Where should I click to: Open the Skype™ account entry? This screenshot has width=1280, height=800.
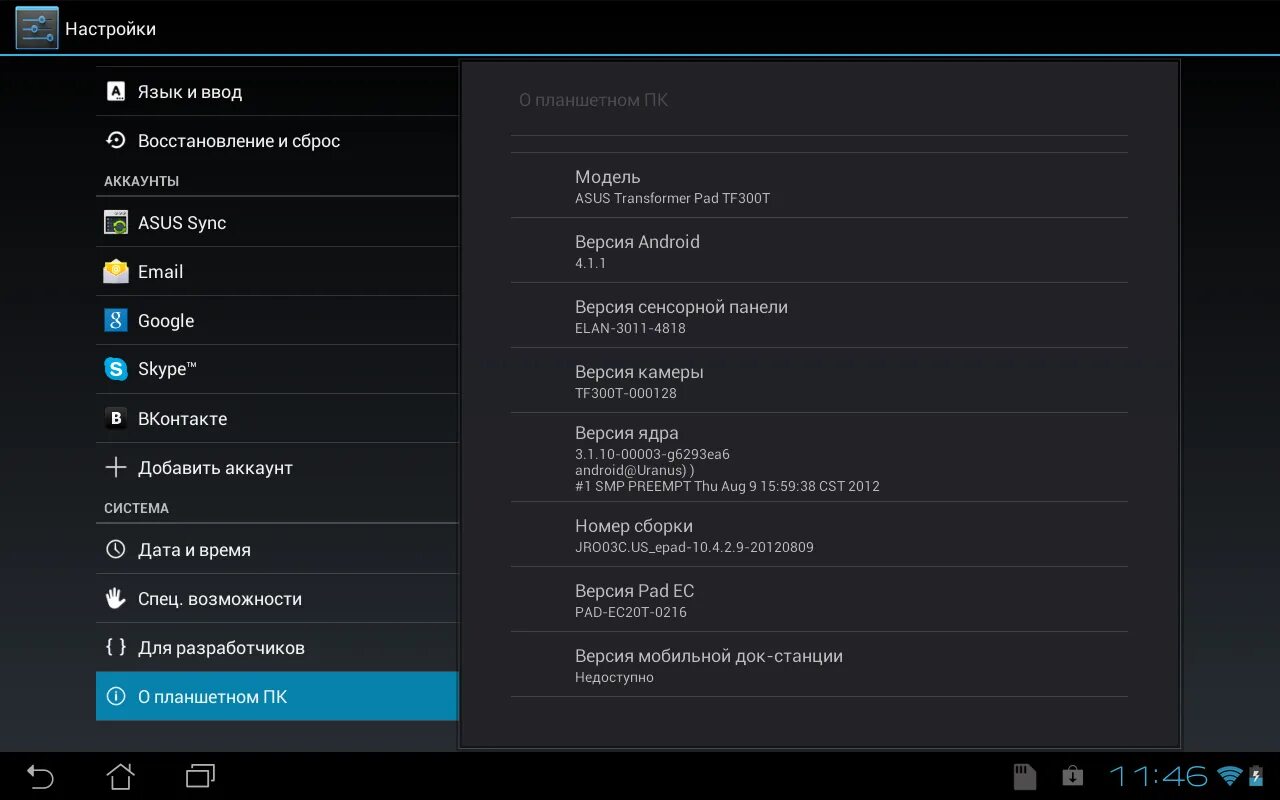[277, 370]
